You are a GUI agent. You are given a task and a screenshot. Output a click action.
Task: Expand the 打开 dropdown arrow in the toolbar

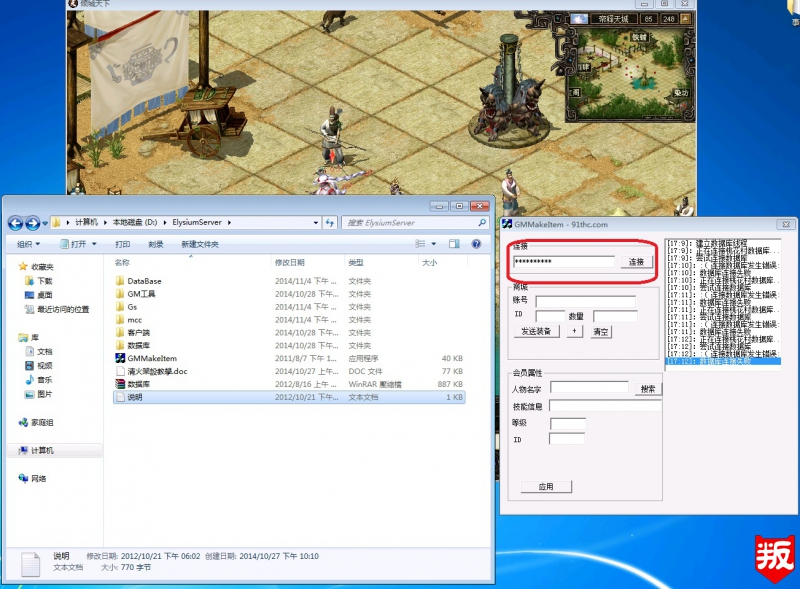tap(94, 244)
